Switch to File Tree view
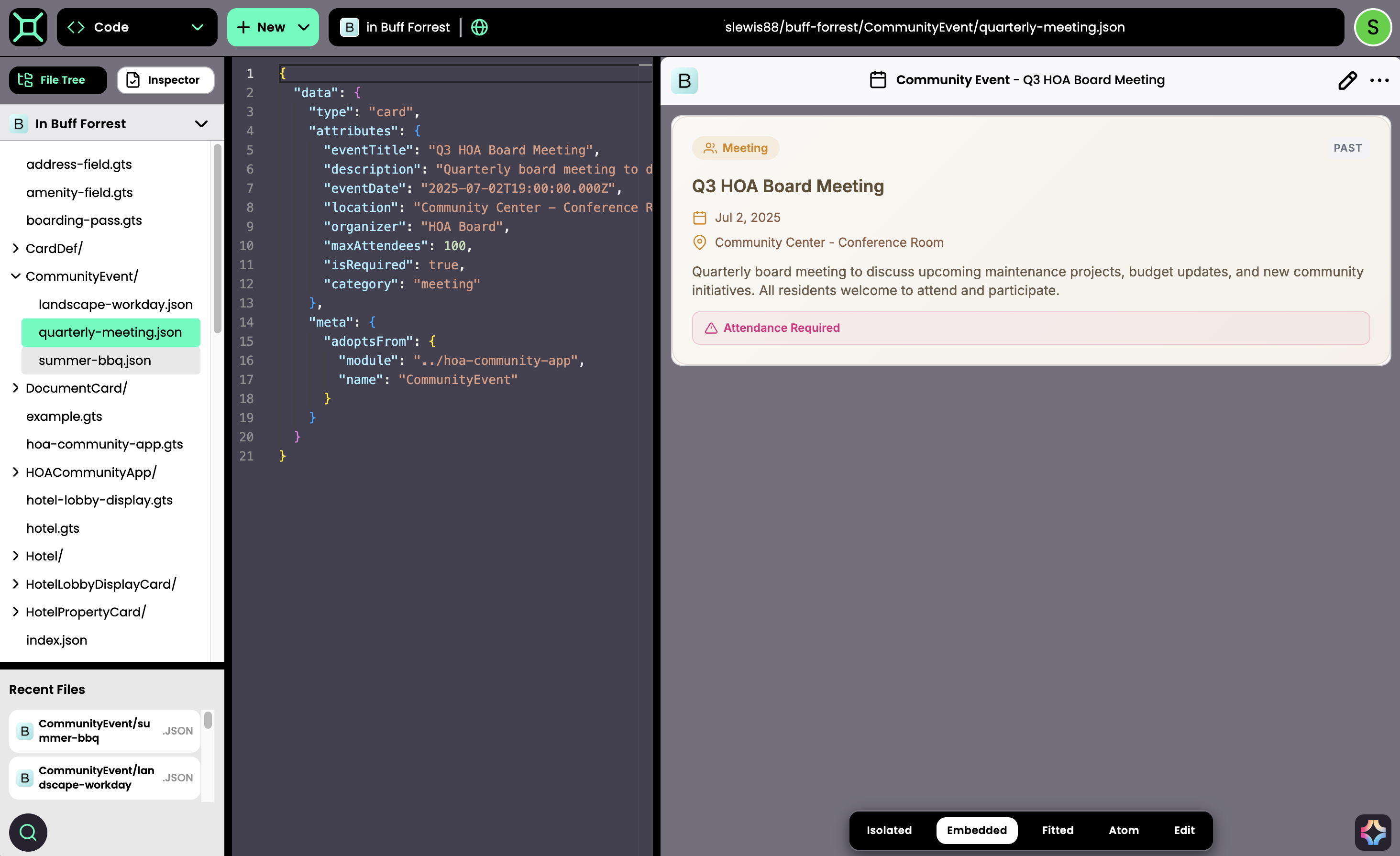 (x=58, y=79)
